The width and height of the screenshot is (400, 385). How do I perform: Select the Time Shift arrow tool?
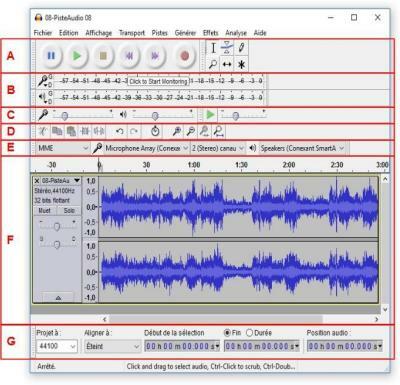click(227, 64)
